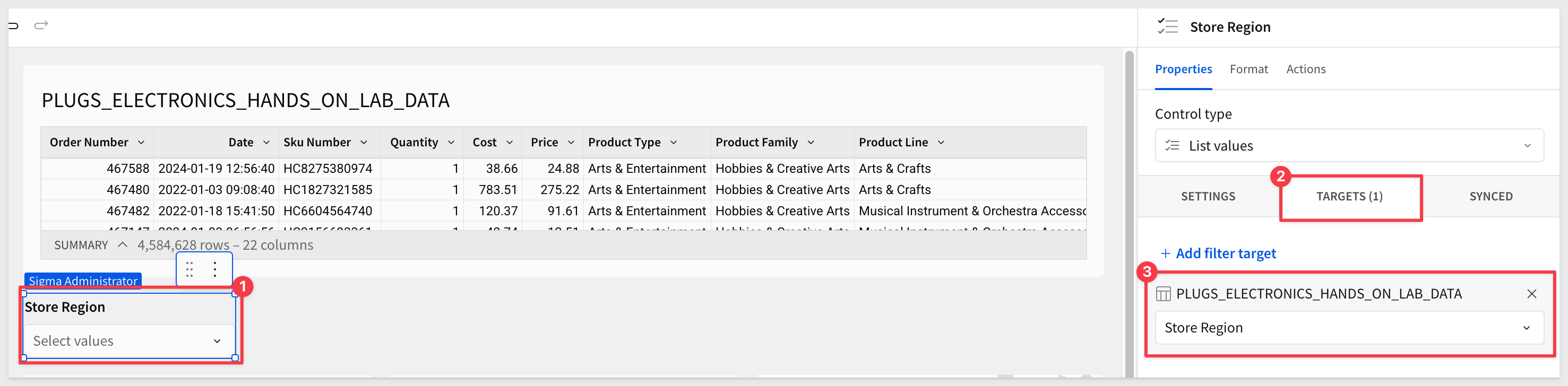This screenshot has height=386, width=1568.
Task: Remove the PLUGS_ELECTRONICS filter target with the X
Action: pyautogui.click(x=1531, y=294)
